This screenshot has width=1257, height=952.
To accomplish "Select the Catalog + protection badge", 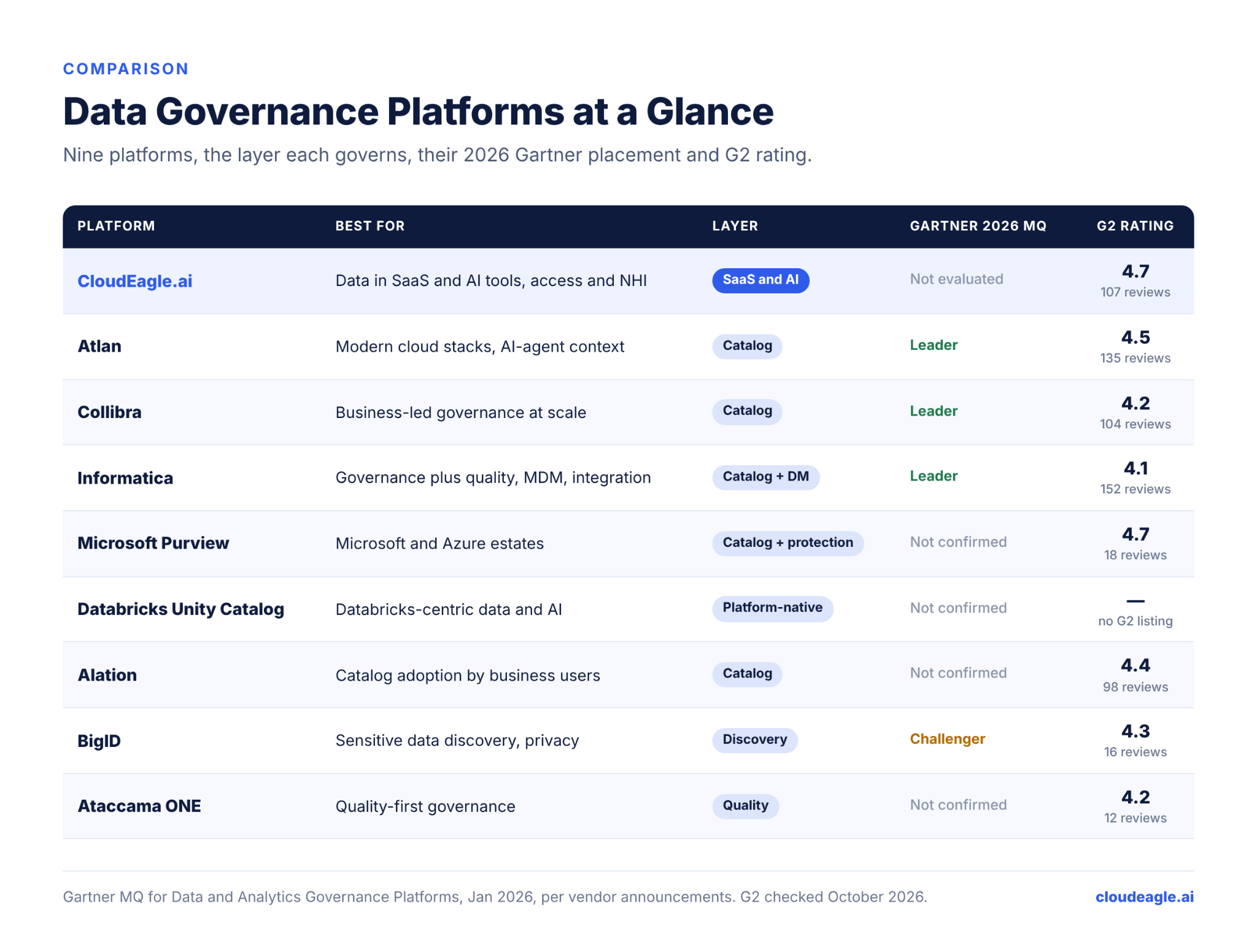I will [787, 543].
